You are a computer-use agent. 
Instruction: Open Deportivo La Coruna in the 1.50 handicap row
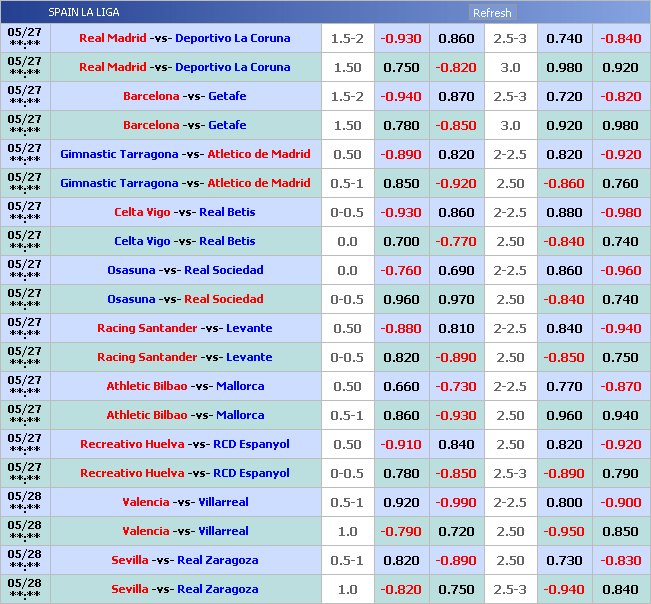[x=232, y=67]
